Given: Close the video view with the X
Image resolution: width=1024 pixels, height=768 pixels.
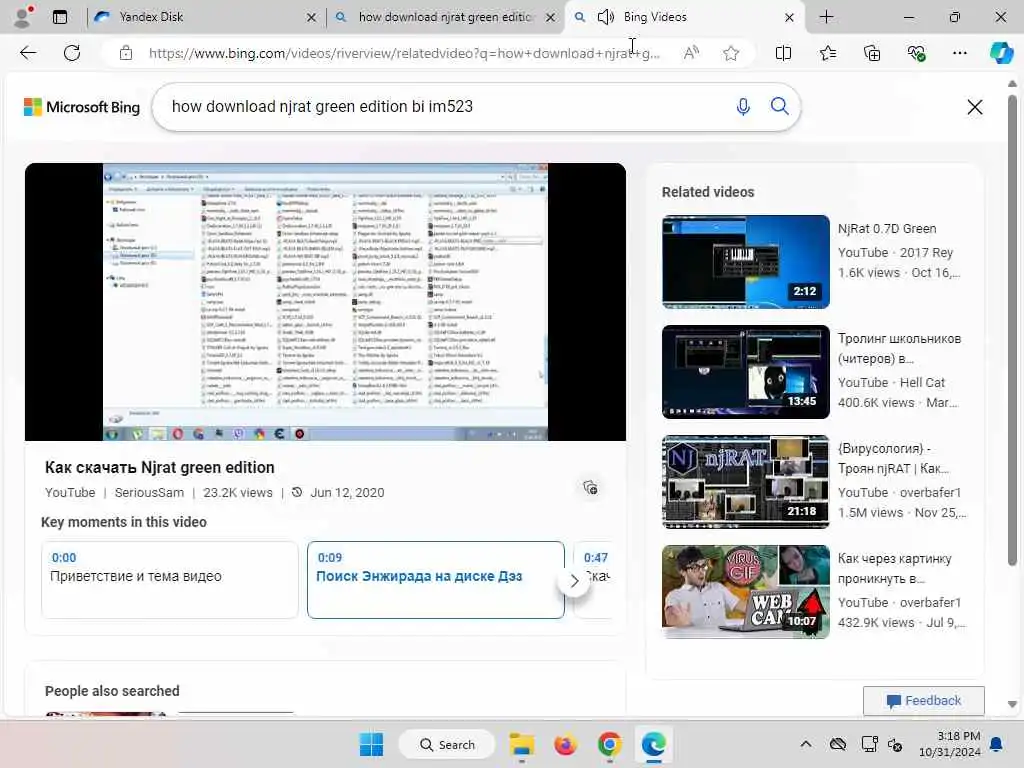Looking at the screenshot, I should point(974,107).
